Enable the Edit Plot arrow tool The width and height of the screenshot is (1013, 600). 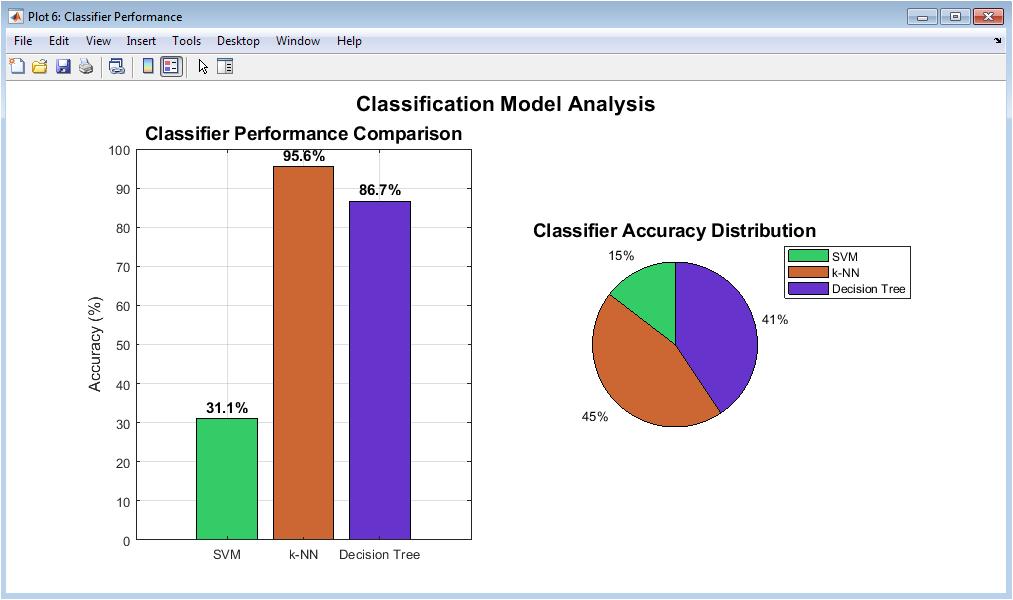(203, 67)
